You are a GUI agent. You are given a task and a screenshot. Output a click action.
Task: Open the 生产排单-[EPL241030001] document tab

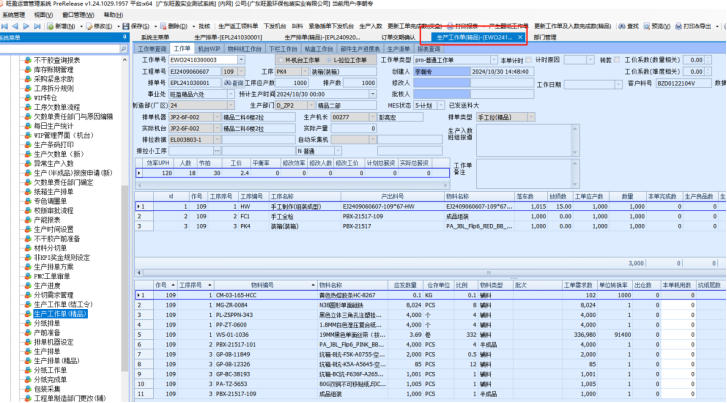228,37
